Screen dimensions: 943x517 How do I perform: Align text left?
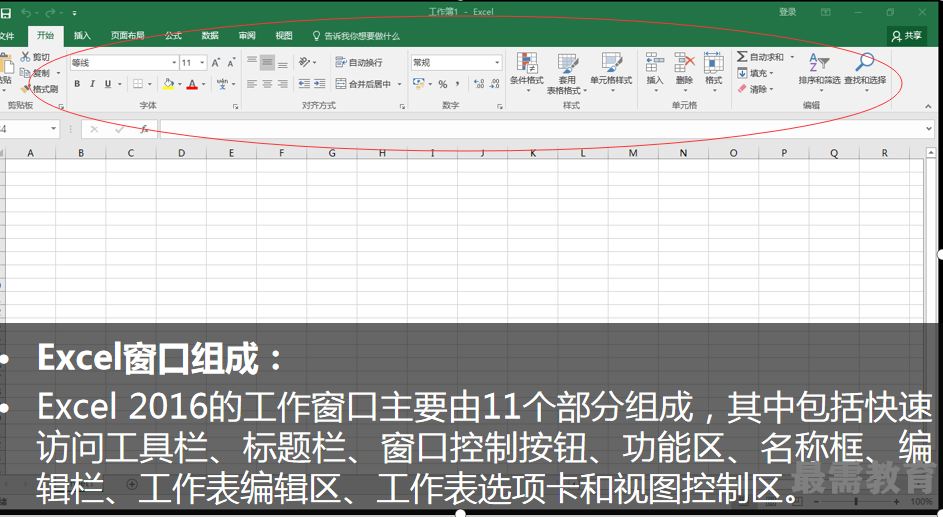252,84
